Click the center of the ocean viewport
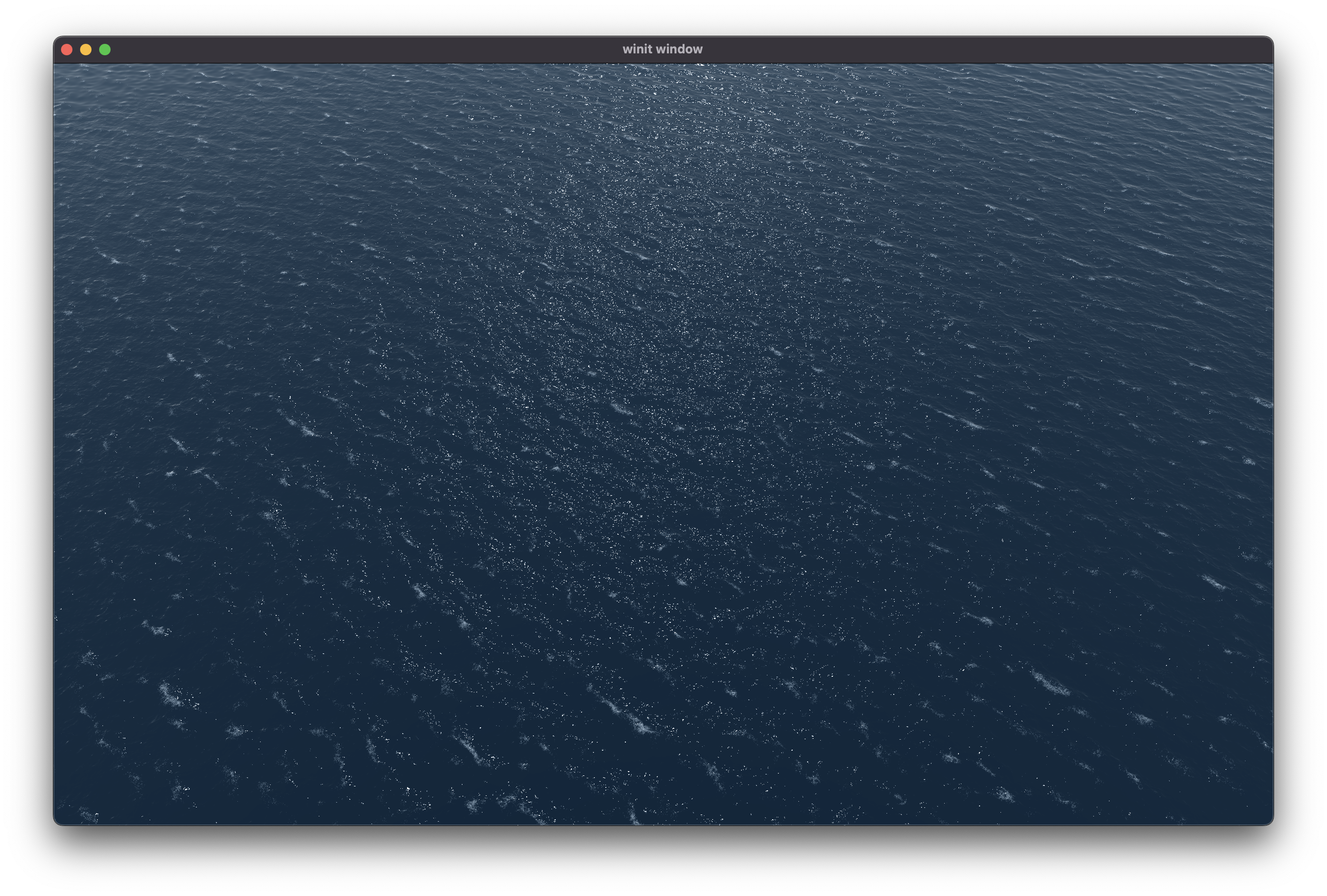The image size is (1327, 896). [663, 444]
